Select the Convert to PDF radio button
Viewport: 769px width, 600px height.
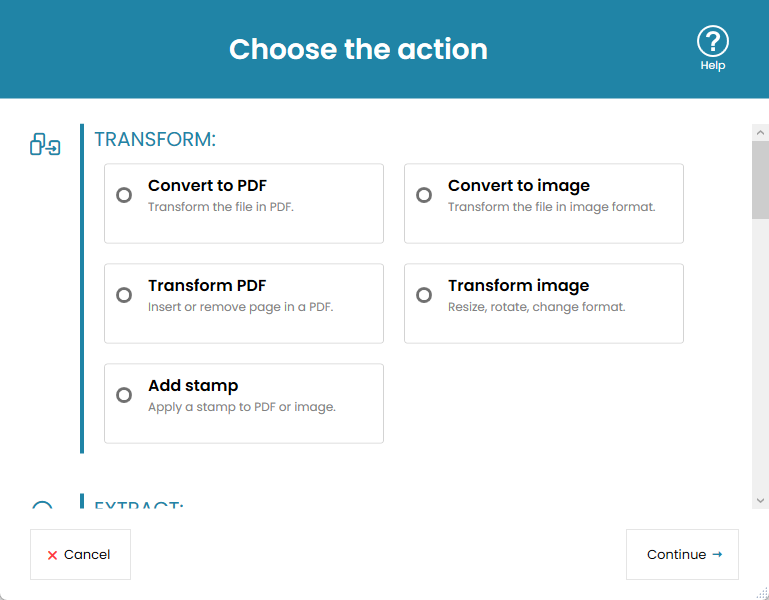tap(124, 195)
